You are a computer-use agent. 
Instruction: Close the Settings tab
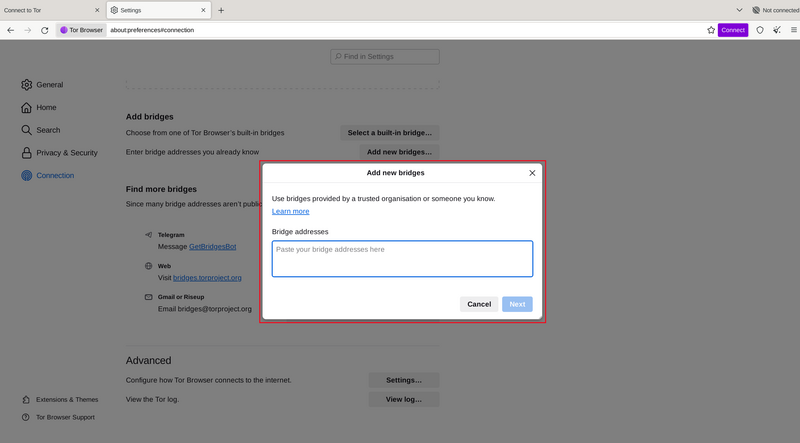tap(202, 10)
